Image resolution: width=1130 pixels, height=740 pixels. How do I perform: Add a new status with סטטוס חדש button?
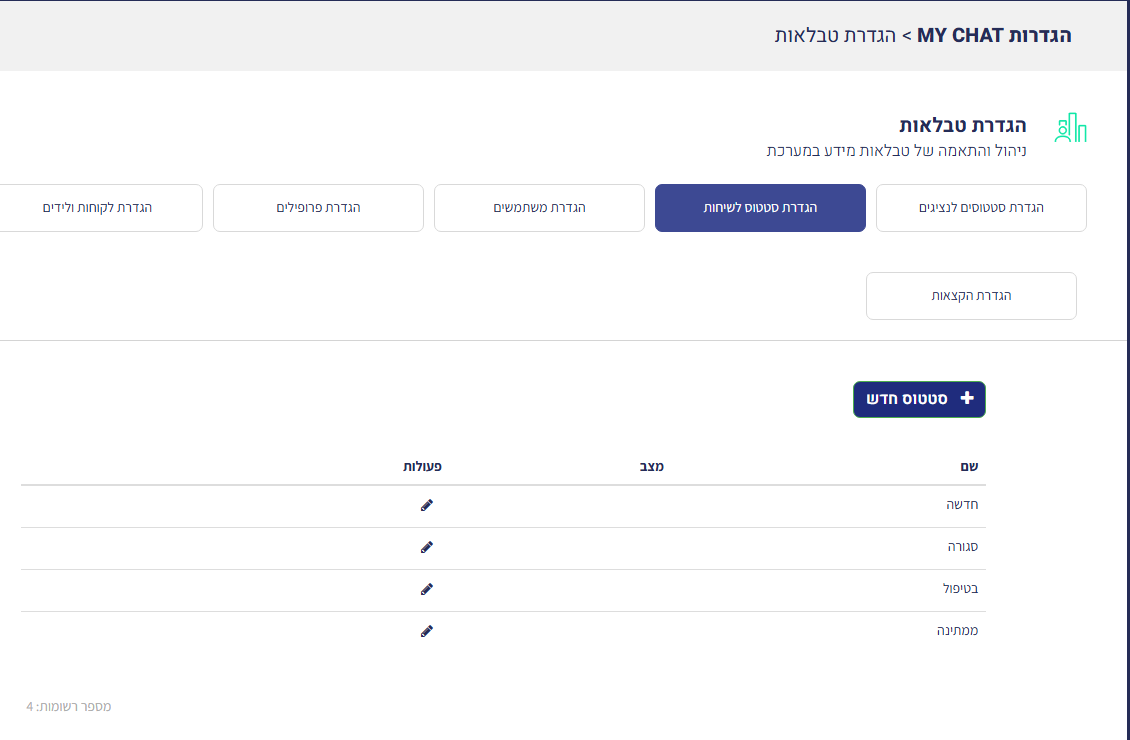tap(919, 400)
